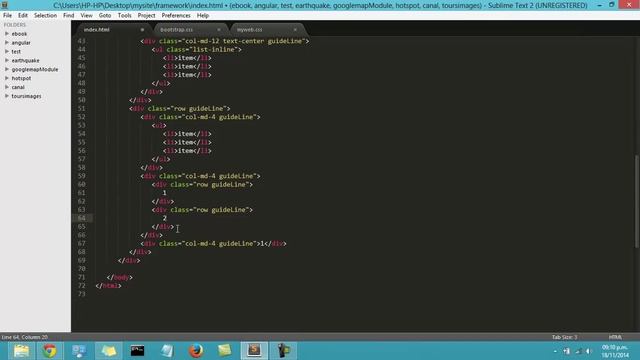Expand the test folder
640x360 pixels.
pyautogui.click(x=7, y=51)
